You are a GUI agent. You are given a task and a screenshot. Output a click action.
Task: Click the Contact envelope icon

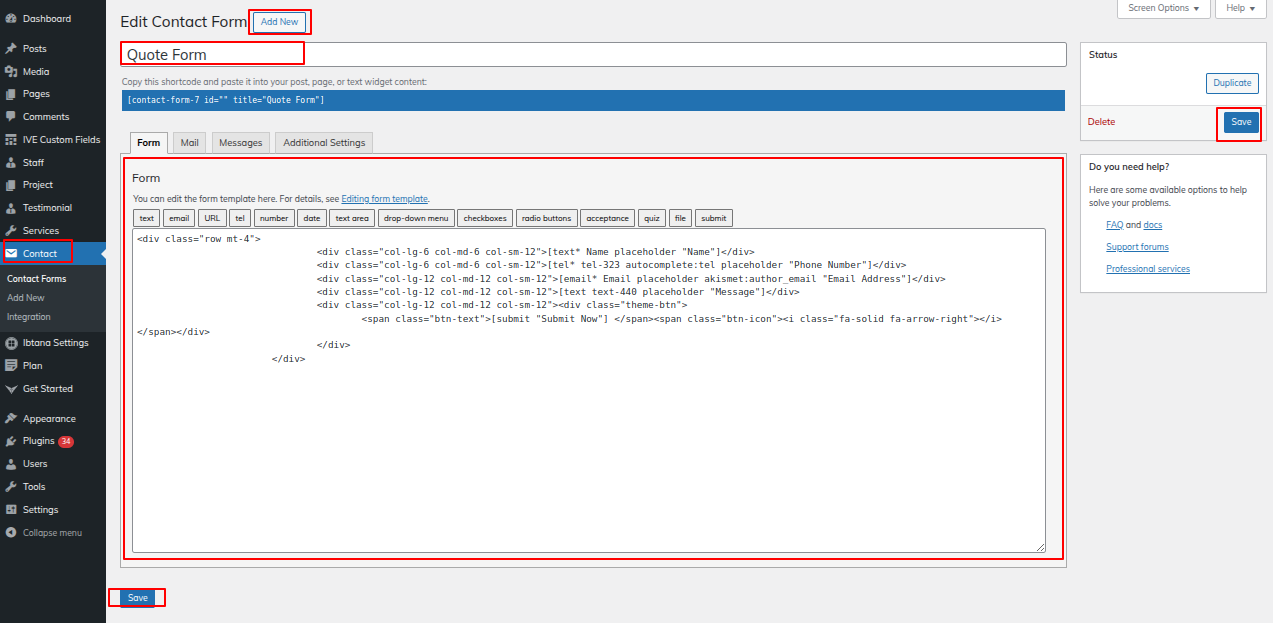point(11,253)
